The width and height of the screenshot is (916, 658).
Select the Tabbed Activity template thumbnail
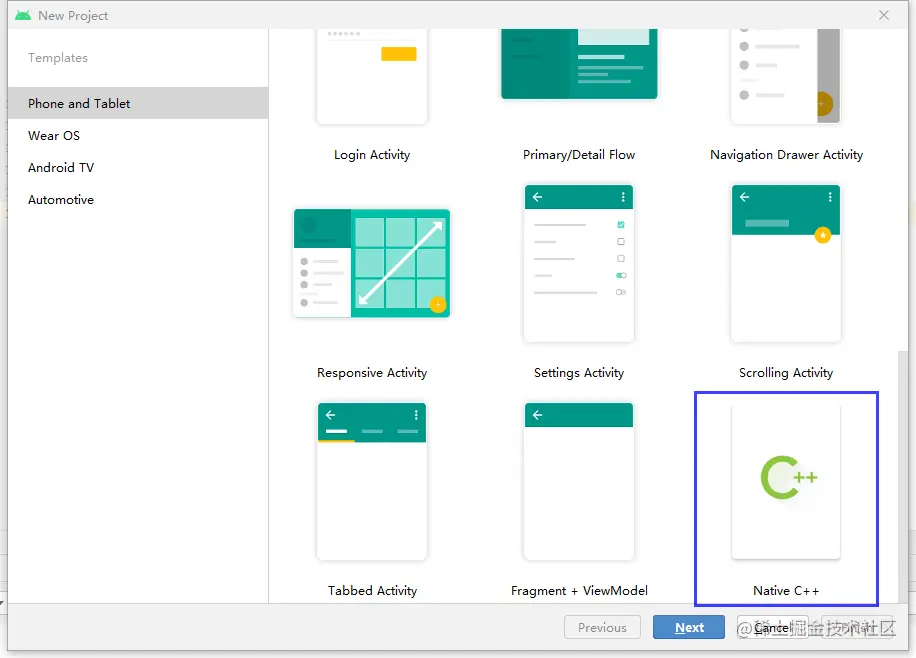click(372, 481)
